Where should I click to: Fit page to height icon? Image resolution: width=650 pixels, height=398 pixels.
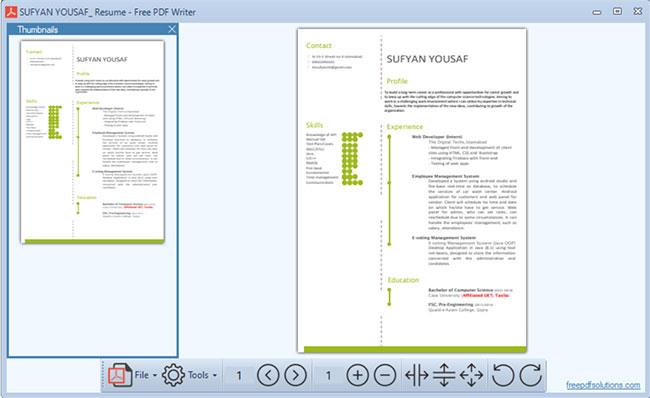(444, 375)
